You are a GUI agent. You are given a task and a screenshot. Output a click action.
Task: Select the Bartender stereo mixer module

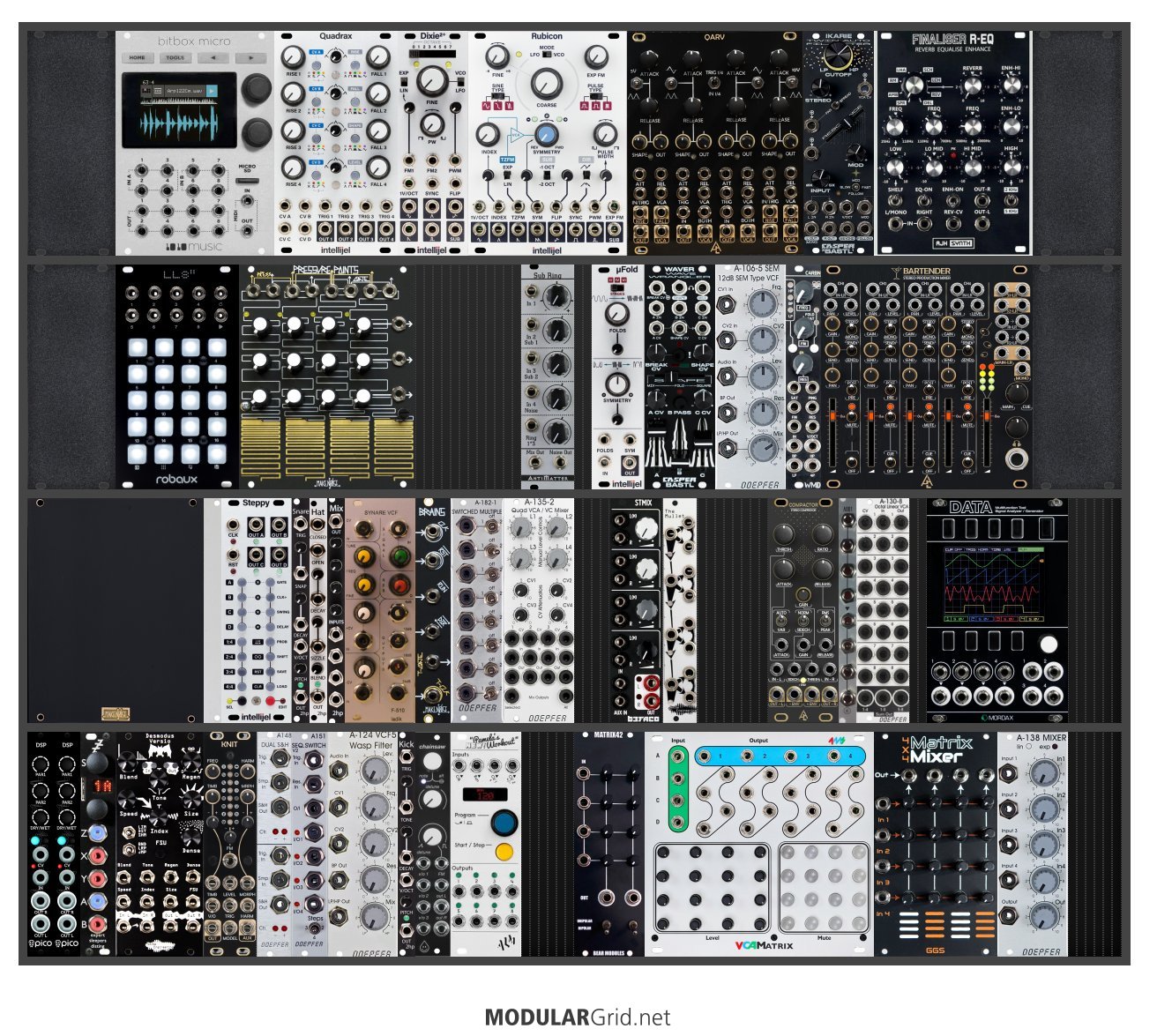pos(927,376)
